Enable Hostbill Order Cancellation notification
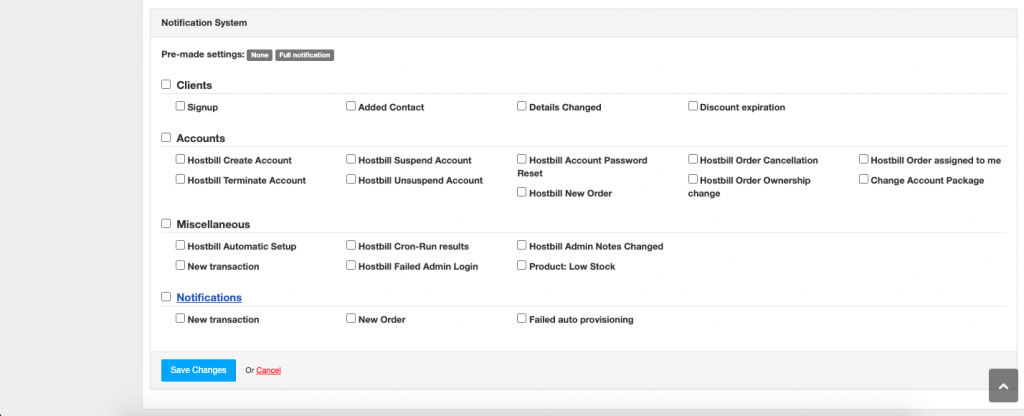 pos(693,159)
